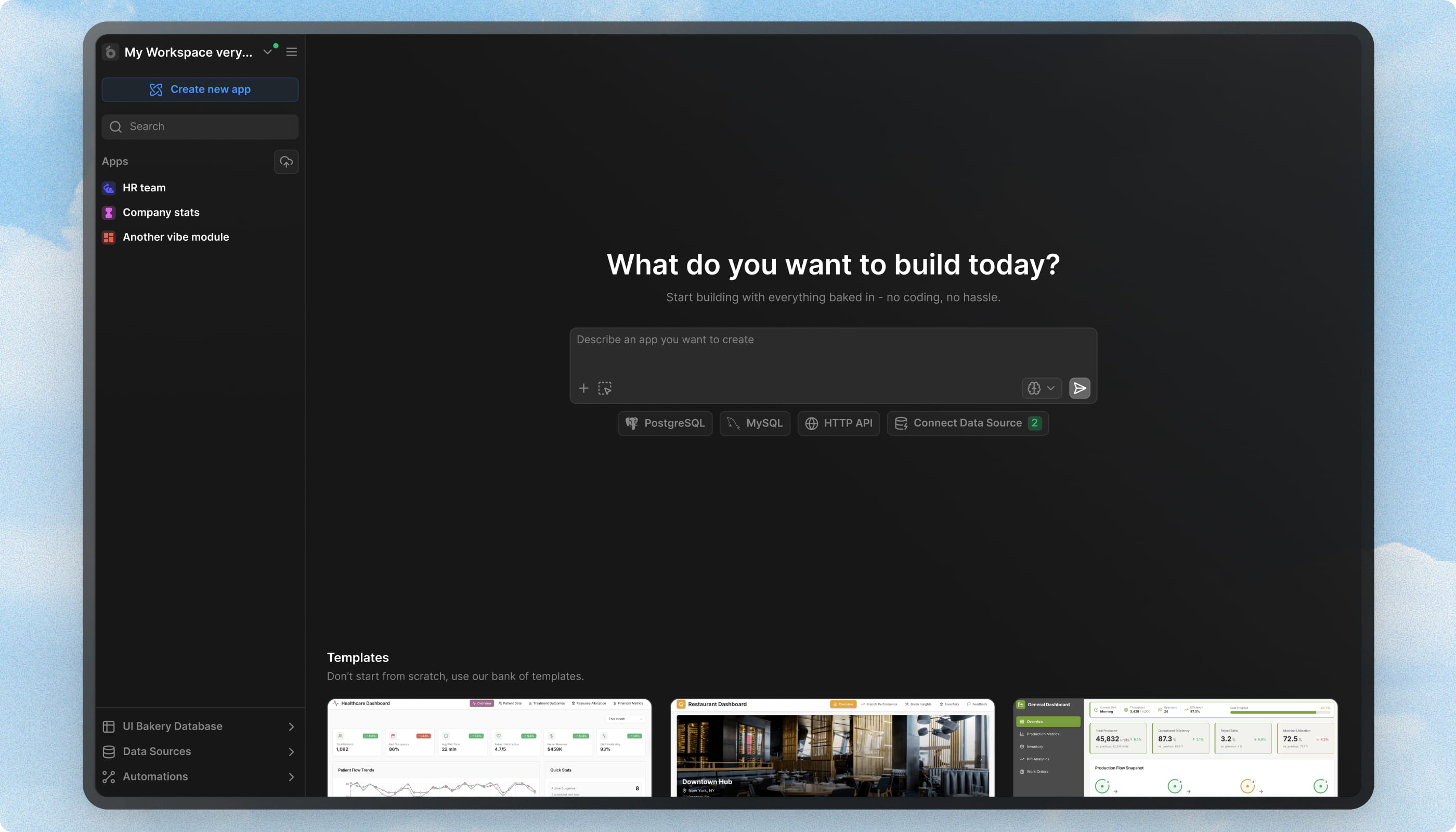Click the plus attachment icon in prompt box

tap(583, 388)
